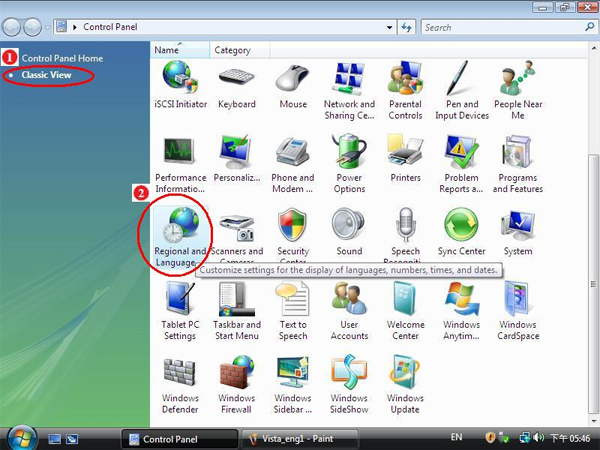600x450 pixels.
Task: Open the Mouse settings icon
Action: click(x=293, y=78)
